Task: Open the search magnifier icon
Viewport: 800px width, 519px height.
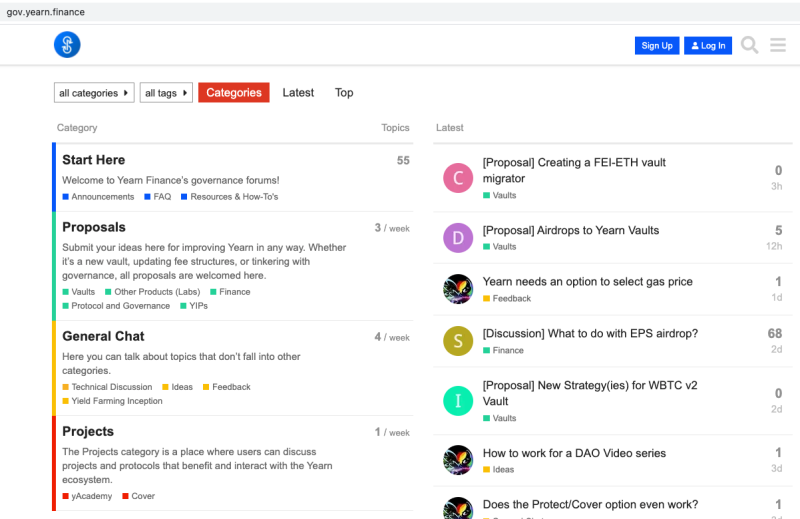Action: pyautogui.click(x=749, y=45)
